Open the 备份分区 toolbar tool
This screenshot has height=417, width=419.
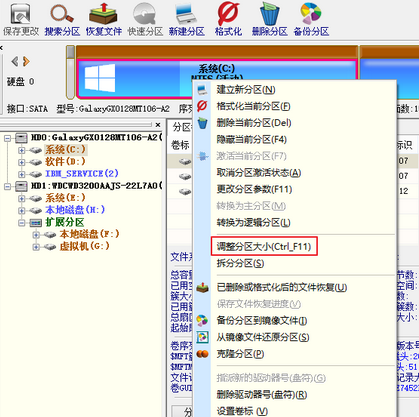(311, 19)
